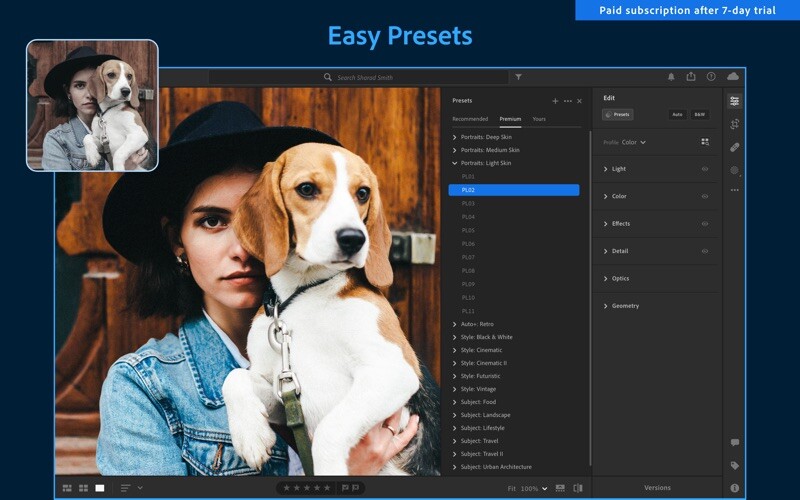Click the Auto adjust button
Viewport: 800px width, 500px height.
677,114
